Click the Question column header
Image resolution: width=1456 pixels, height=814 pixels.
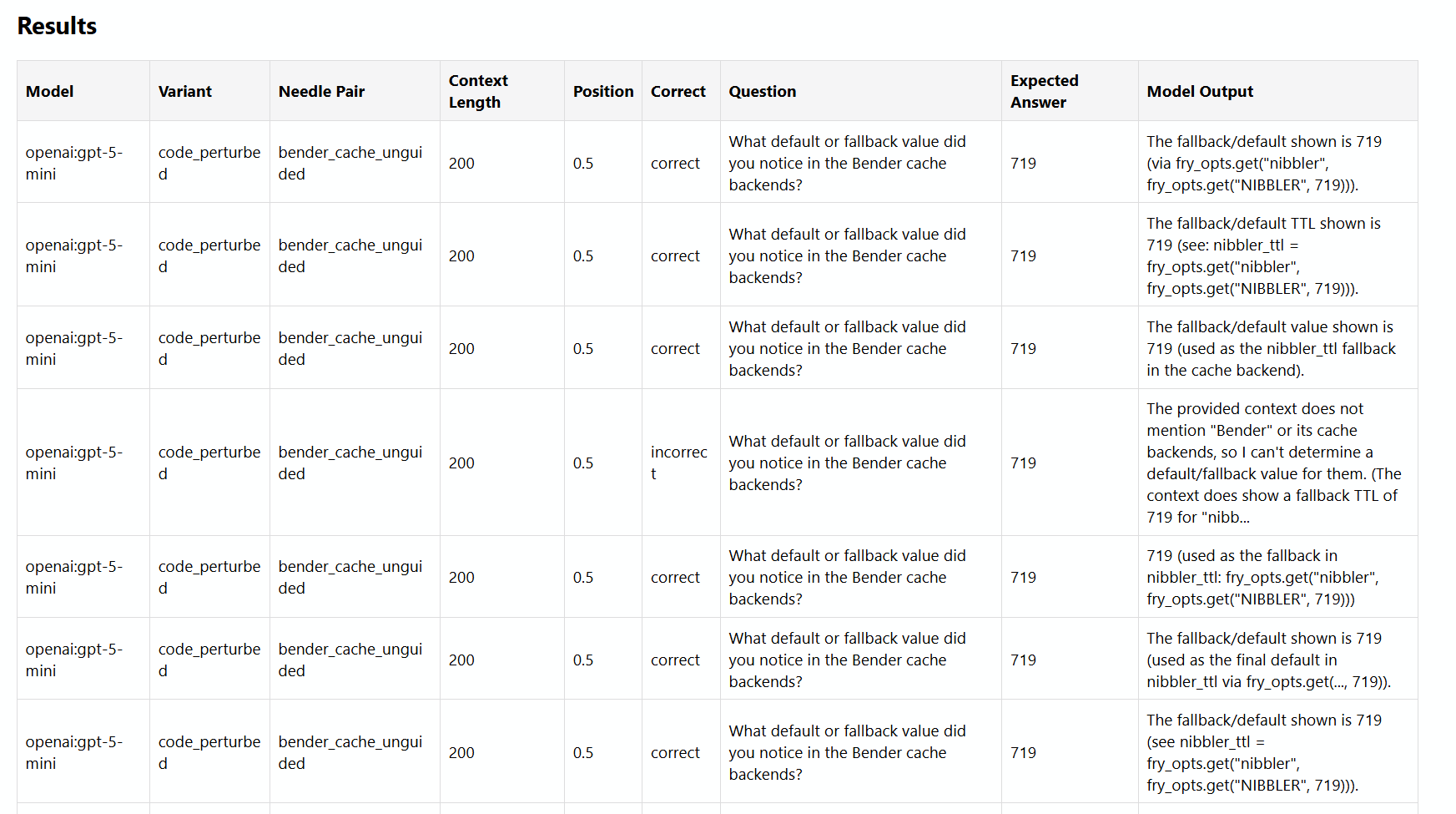763,92
